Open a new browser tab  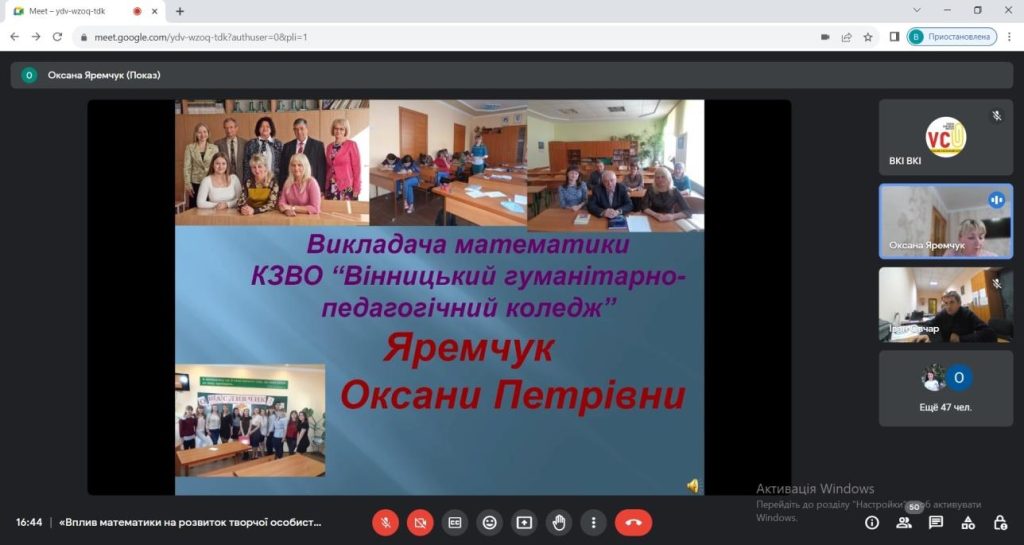180,11
